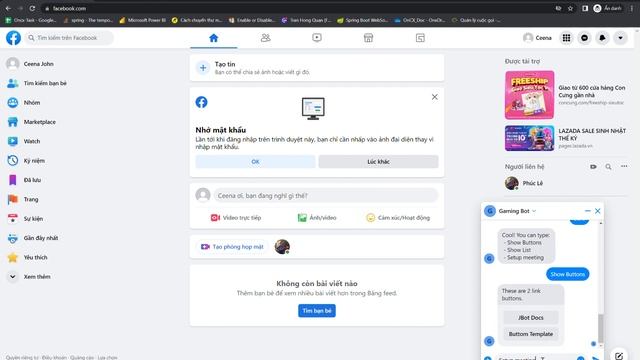Open the Ceena profile chip in the header
Screen dimensions: 640x360
click(x=537, y=38)
